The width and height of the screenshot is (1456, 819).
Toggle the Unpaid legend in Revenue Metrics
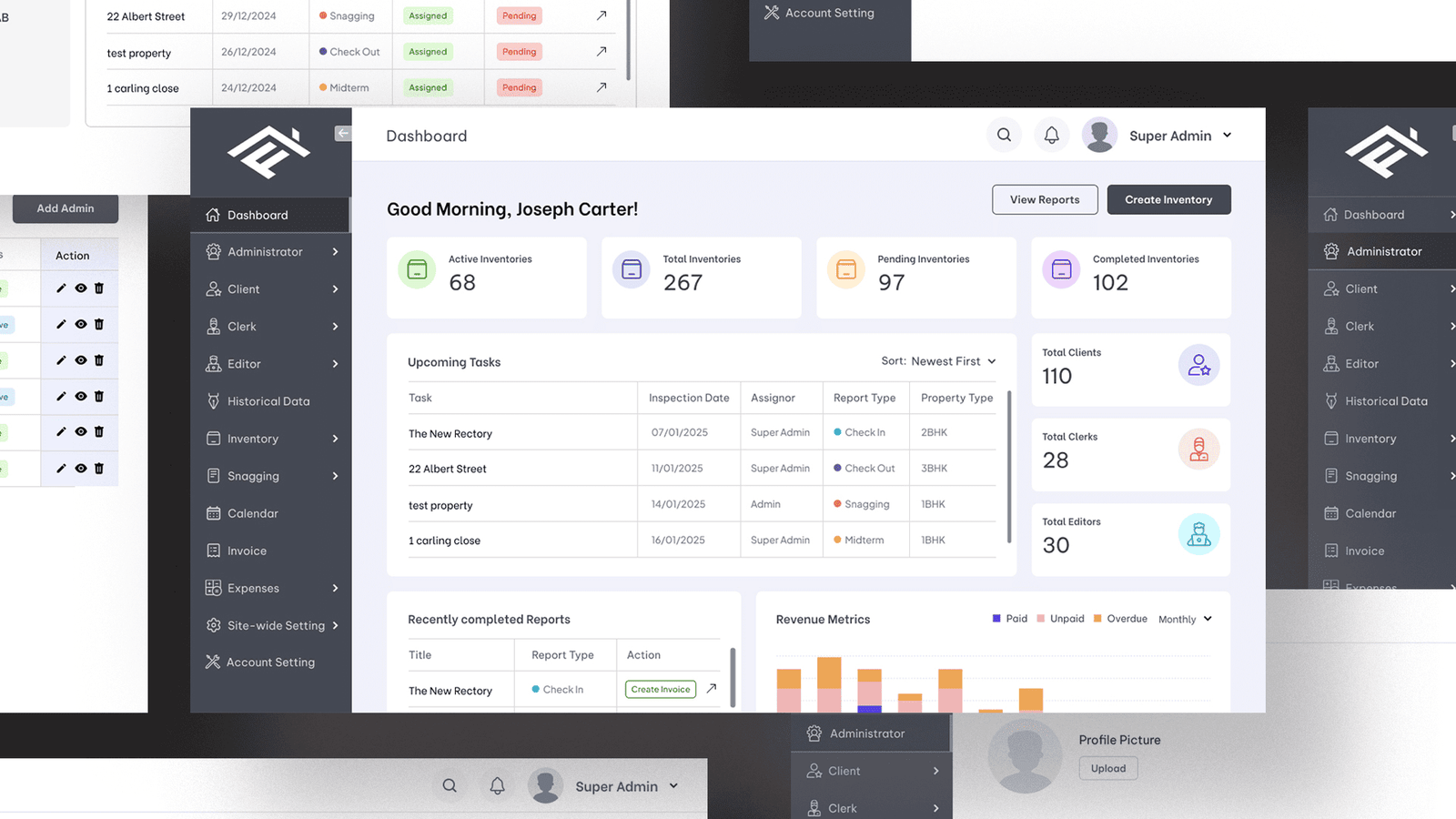point(1060,619)
